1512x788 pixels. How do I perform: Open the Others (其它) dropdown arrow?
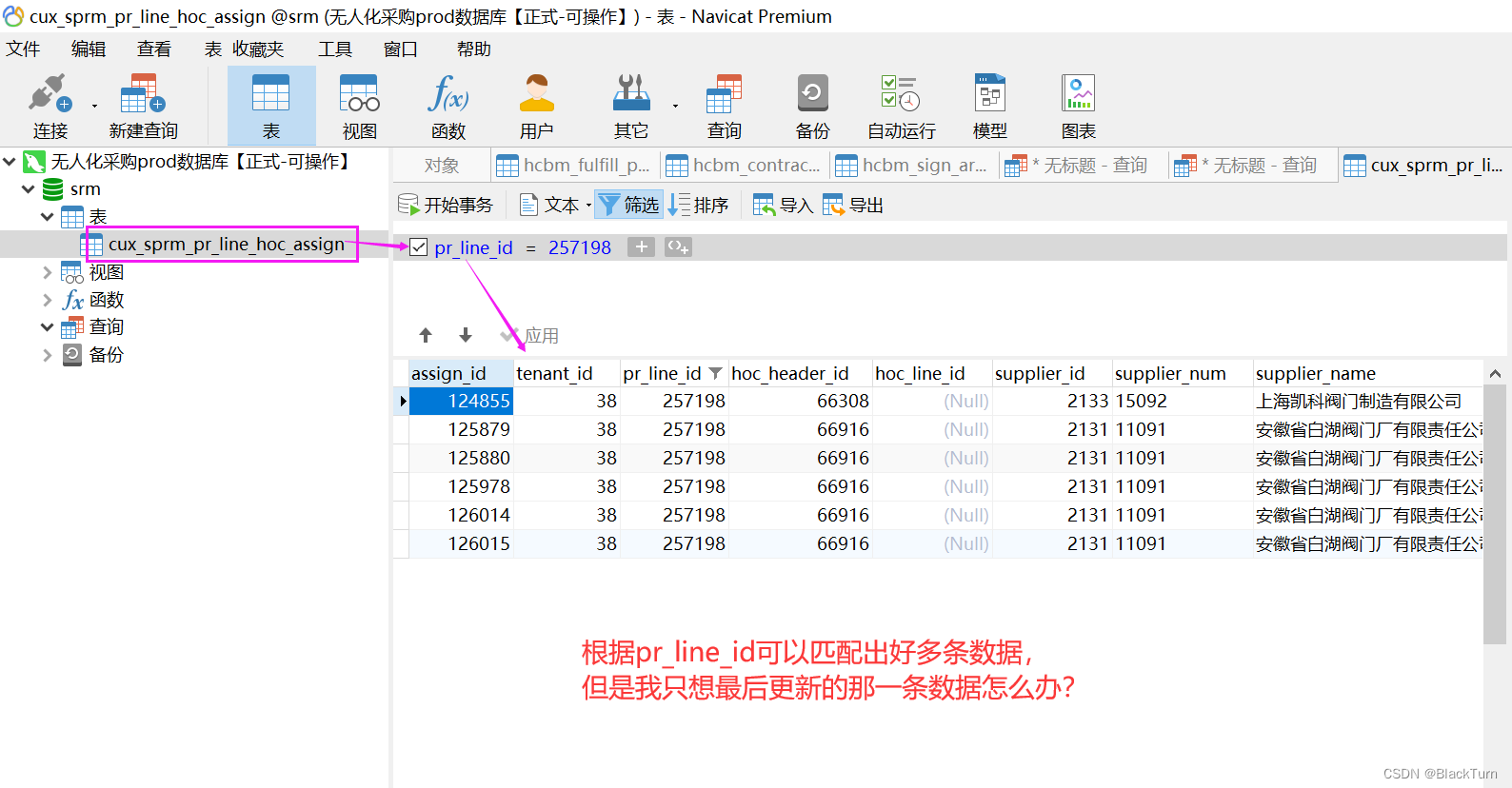675,106
